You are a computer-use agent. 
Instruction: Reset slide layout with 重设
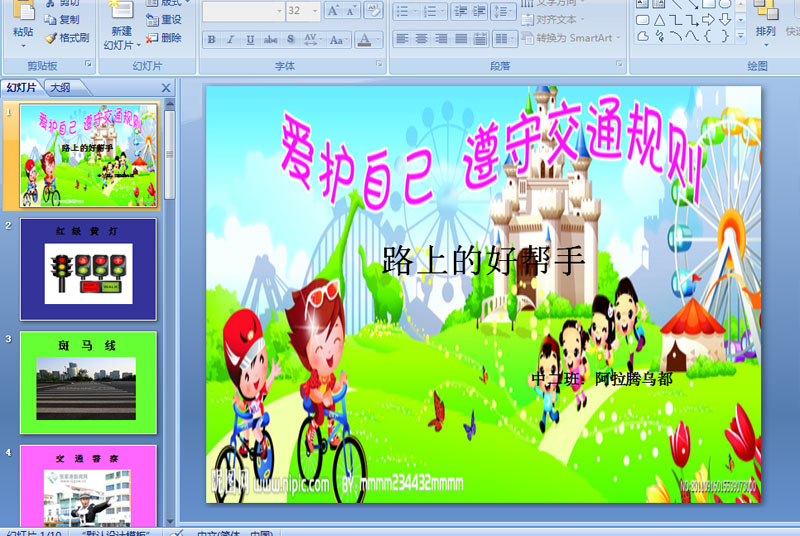click(x=163, y=19)
